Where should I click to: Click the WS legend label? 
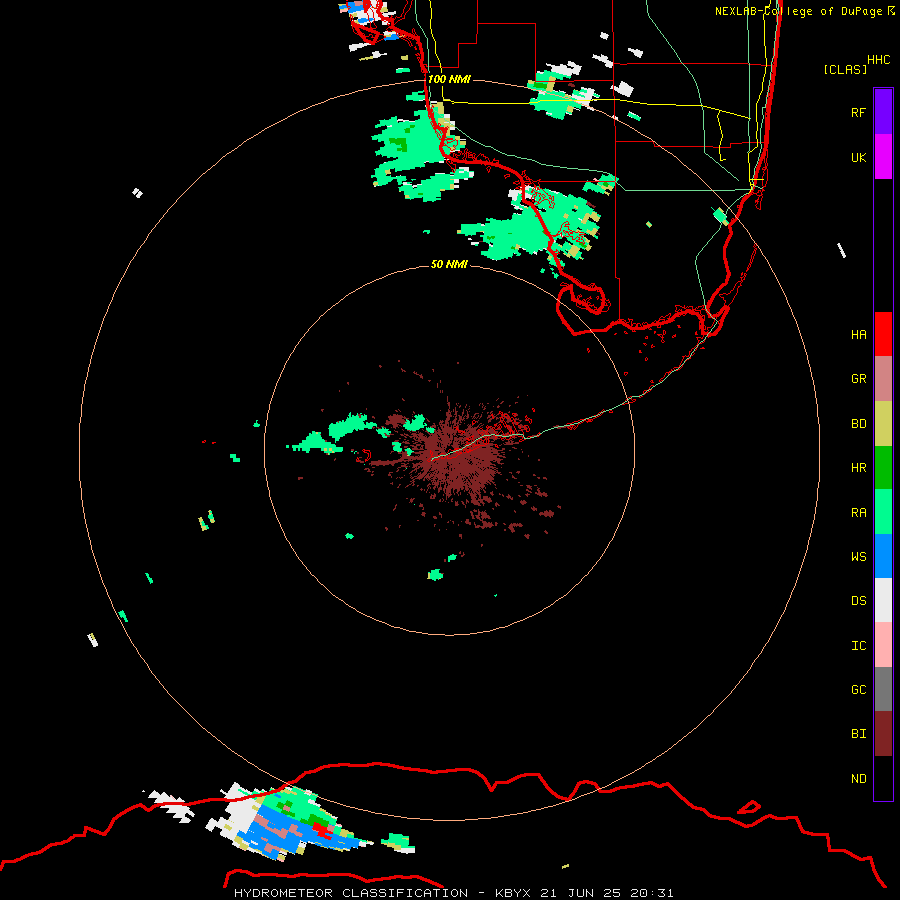(x=858, y=556)
